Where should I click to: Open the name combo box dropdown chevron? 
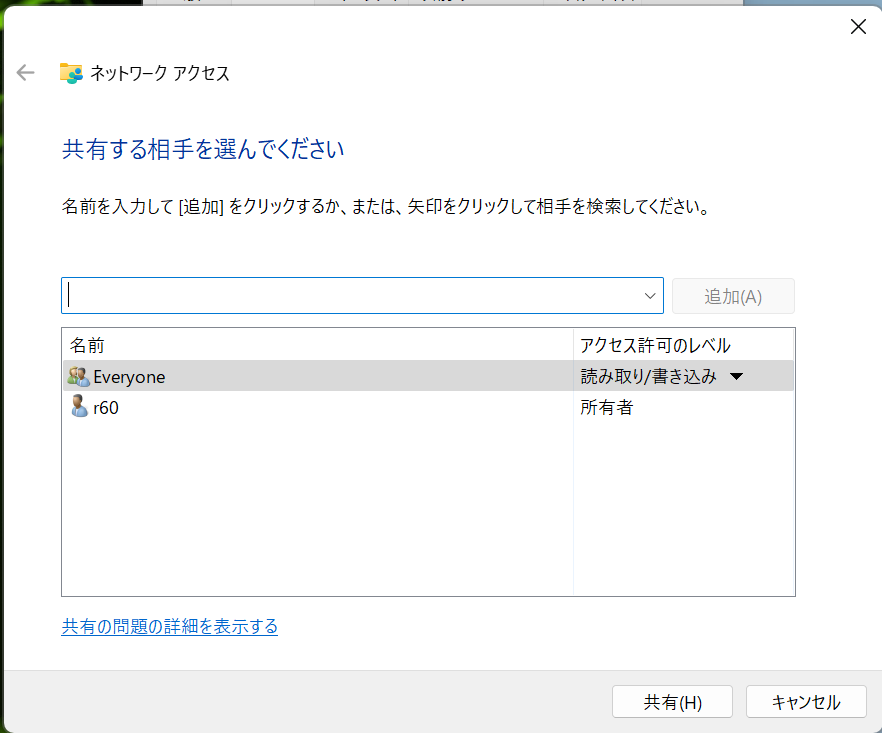tap(651, 296)
